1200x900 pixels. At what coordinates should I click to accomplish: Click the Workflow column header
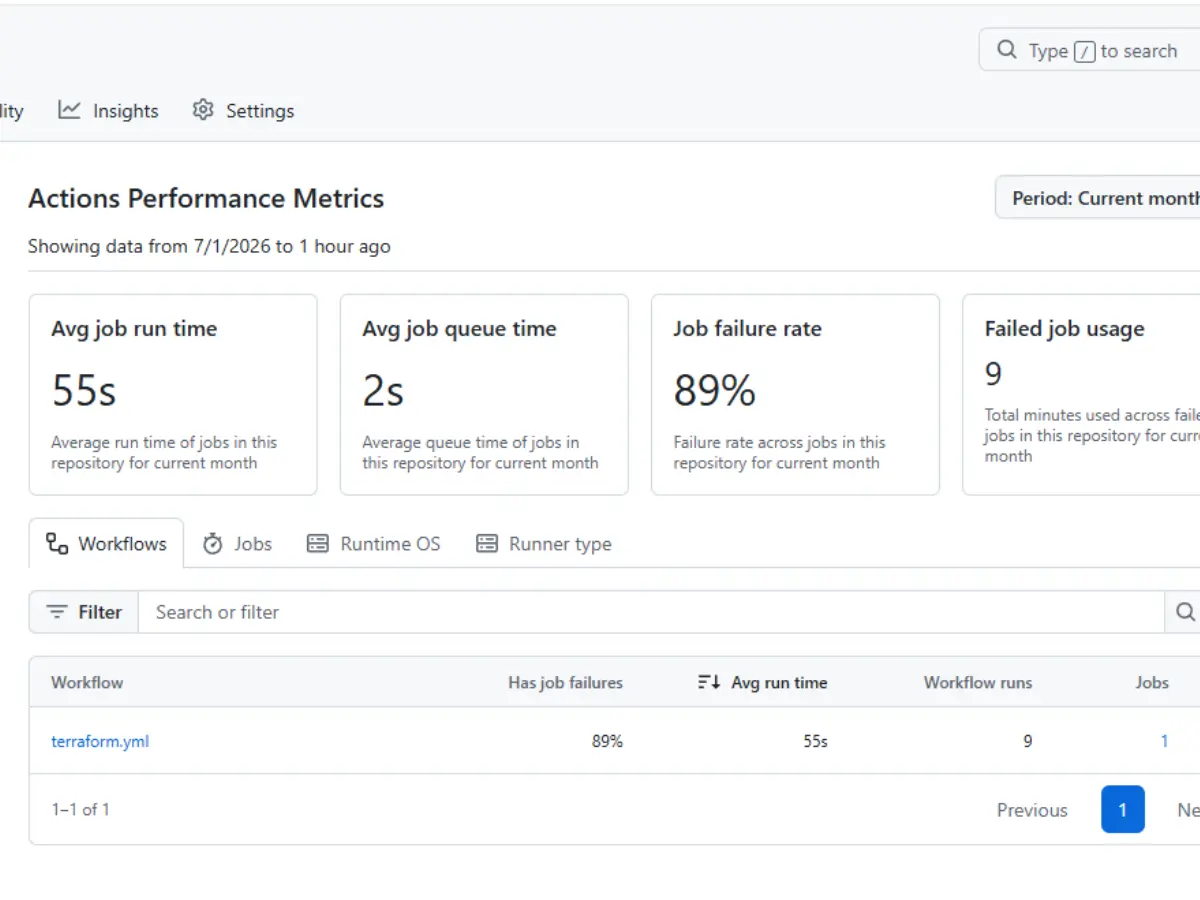point(87,682)
